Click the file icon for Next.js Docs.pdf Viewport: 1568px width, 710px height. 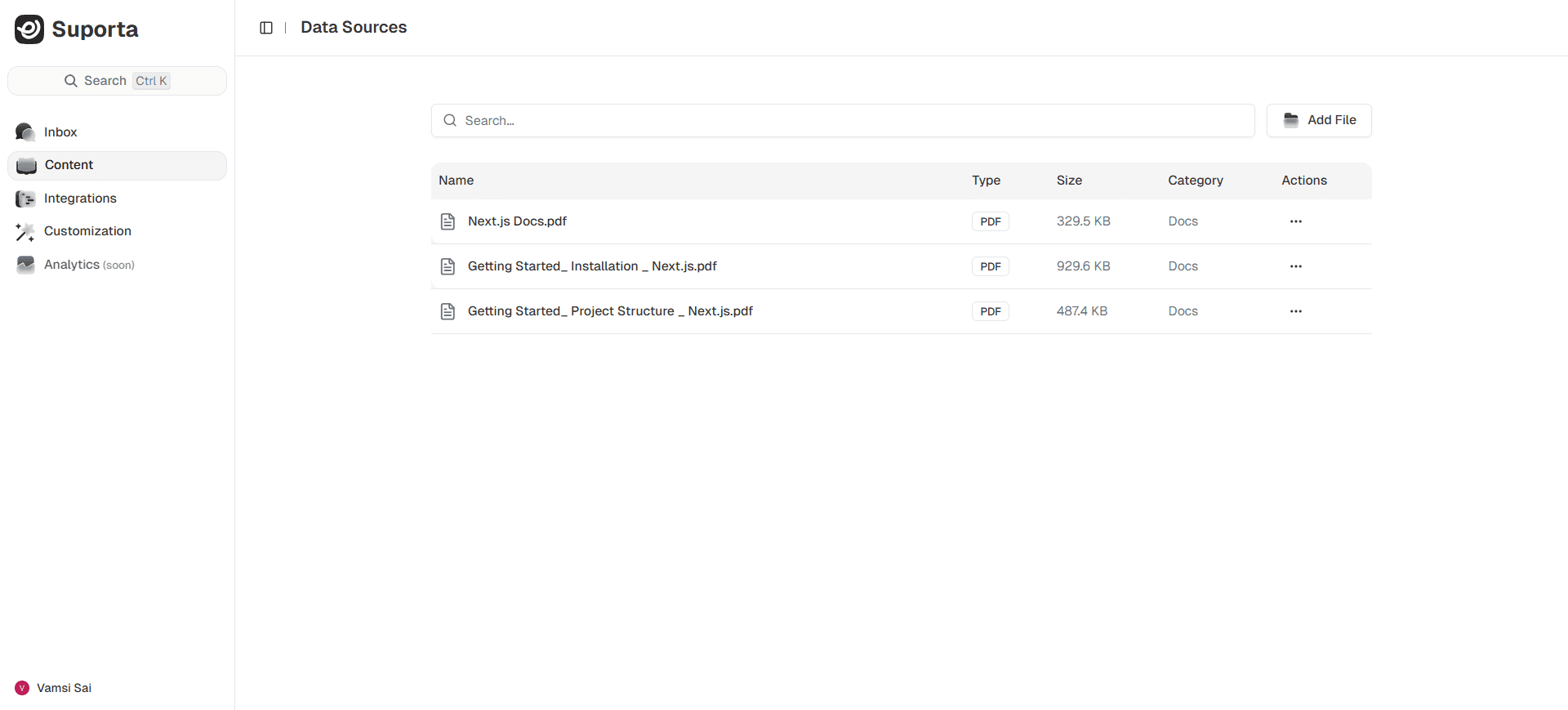coord(448,221)
